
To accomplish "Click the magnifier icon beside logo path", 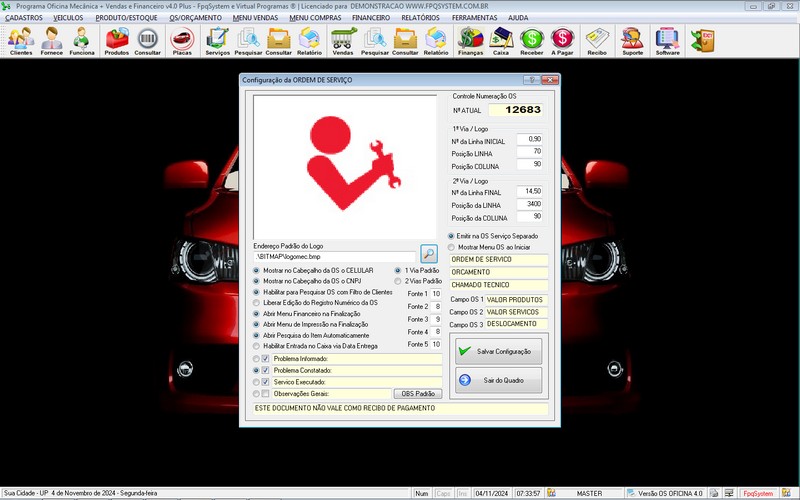I will 429,254.
